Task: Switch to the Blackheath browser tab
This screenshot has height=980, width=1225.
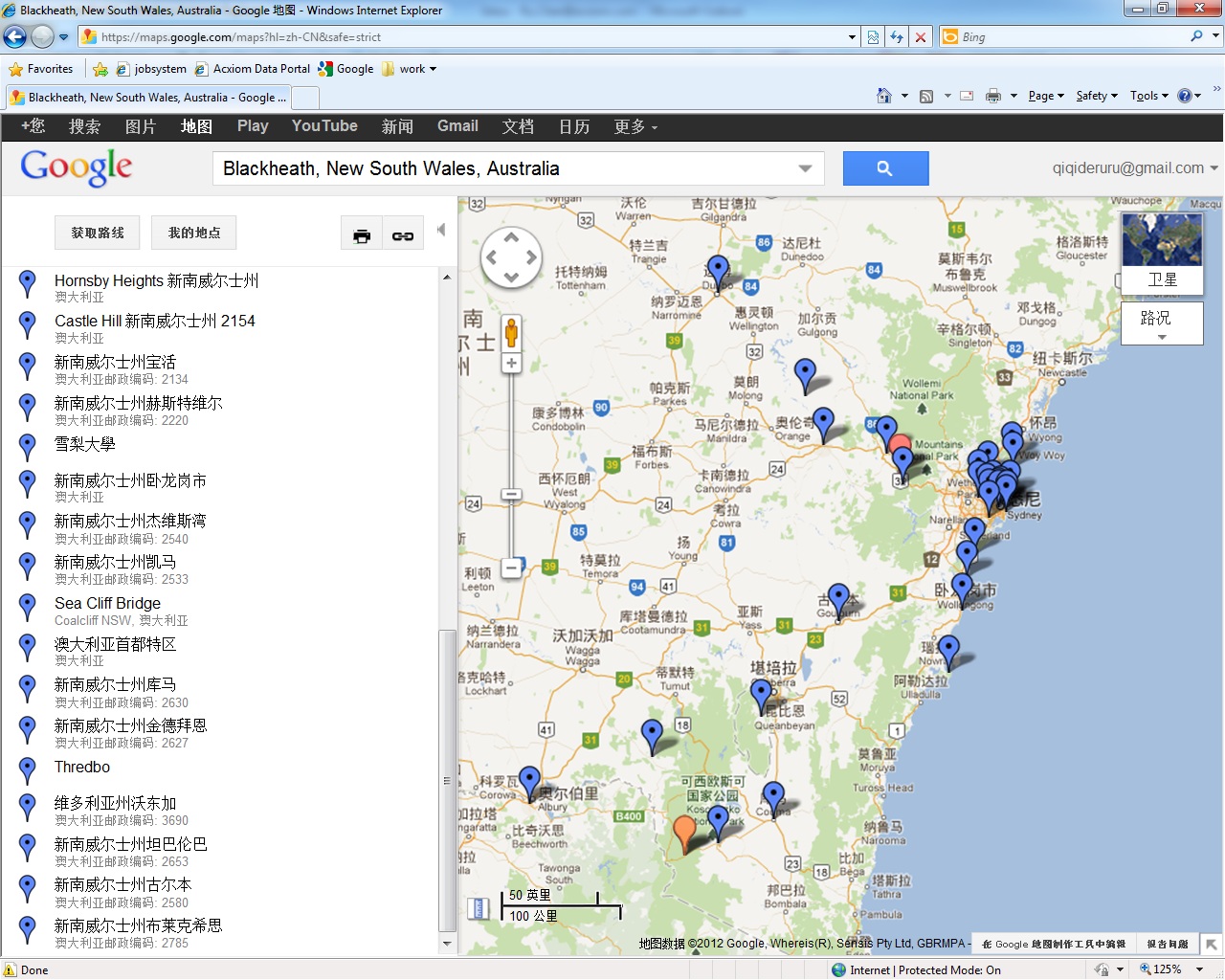Action: tap(148, 98)
